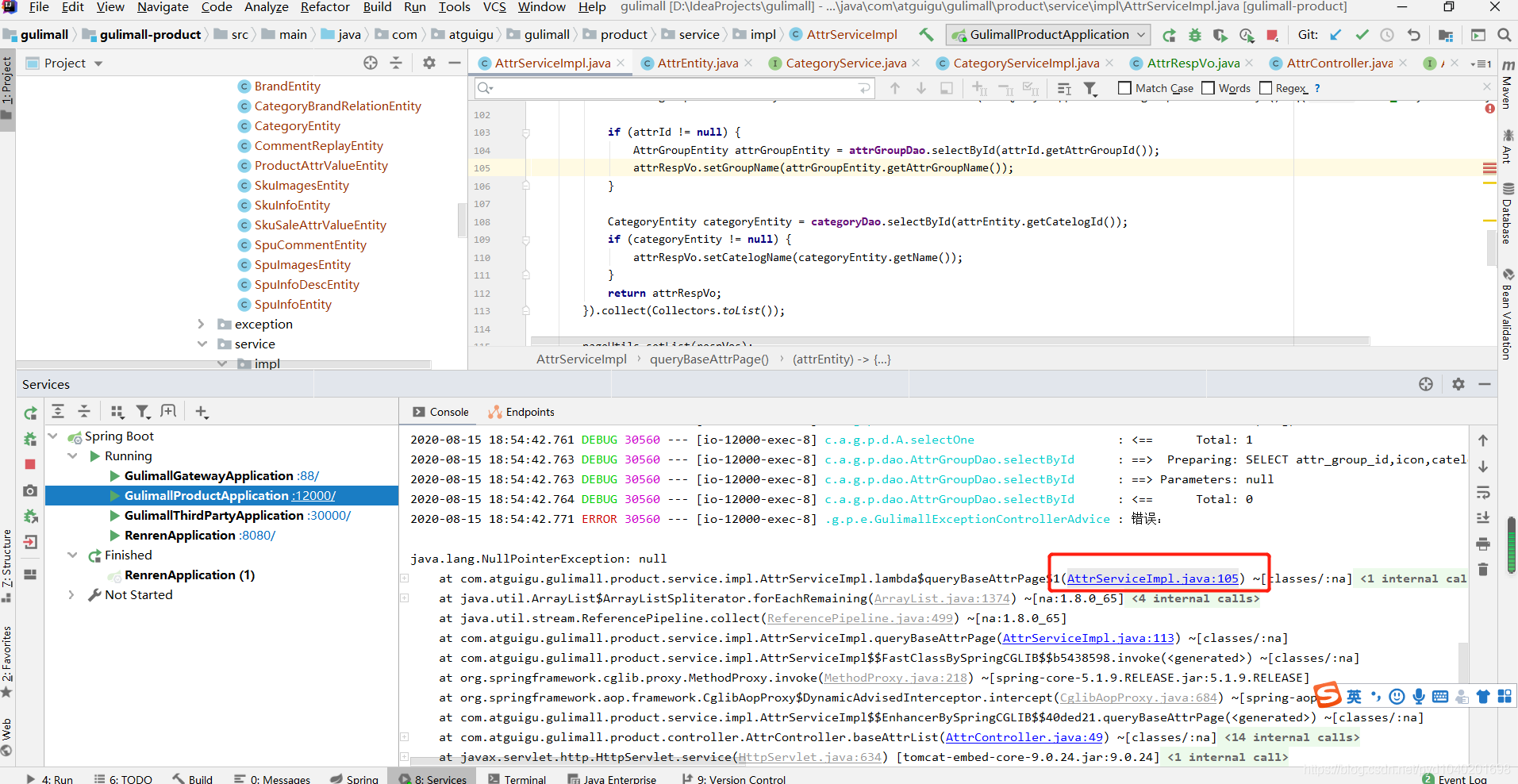Toggle Words checkbox in search bar
Image resolution: width=1518 pixels, height=784 pixels.
click(x=1208, y=88)
